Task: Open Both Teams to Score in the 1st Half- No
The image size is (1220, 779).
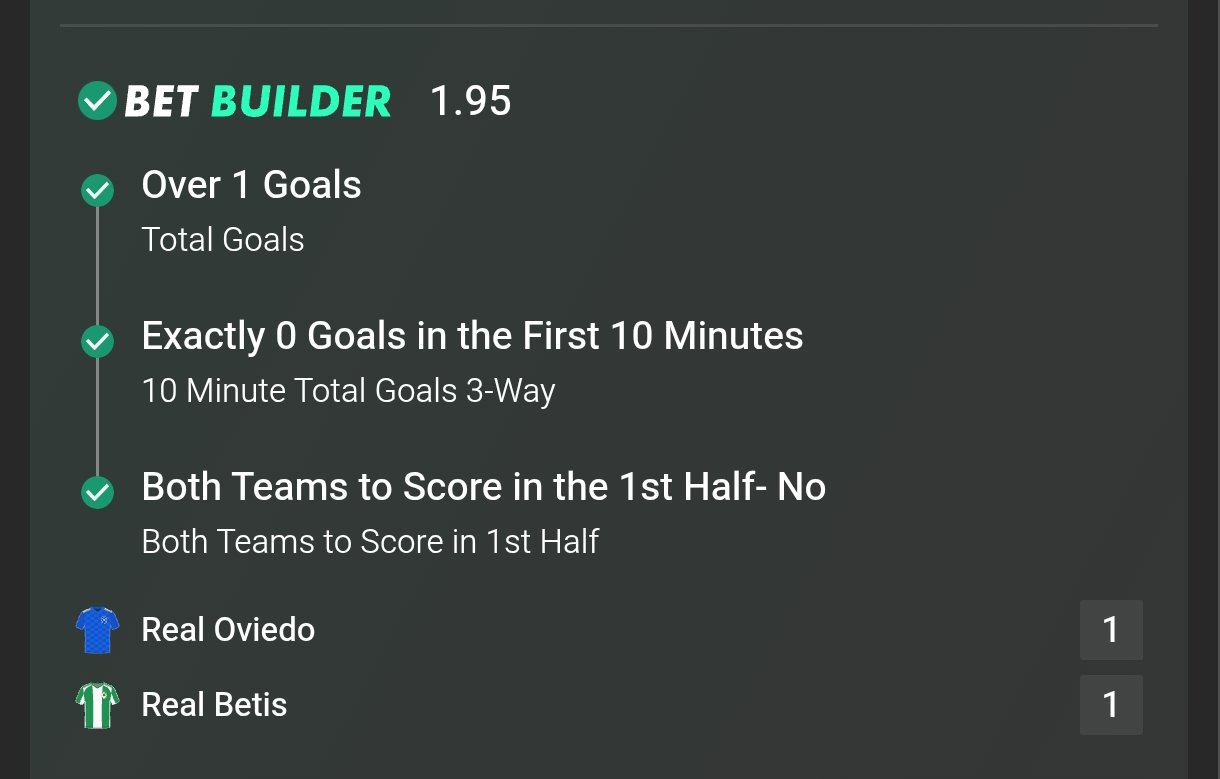Action: (x=483, y=487)
